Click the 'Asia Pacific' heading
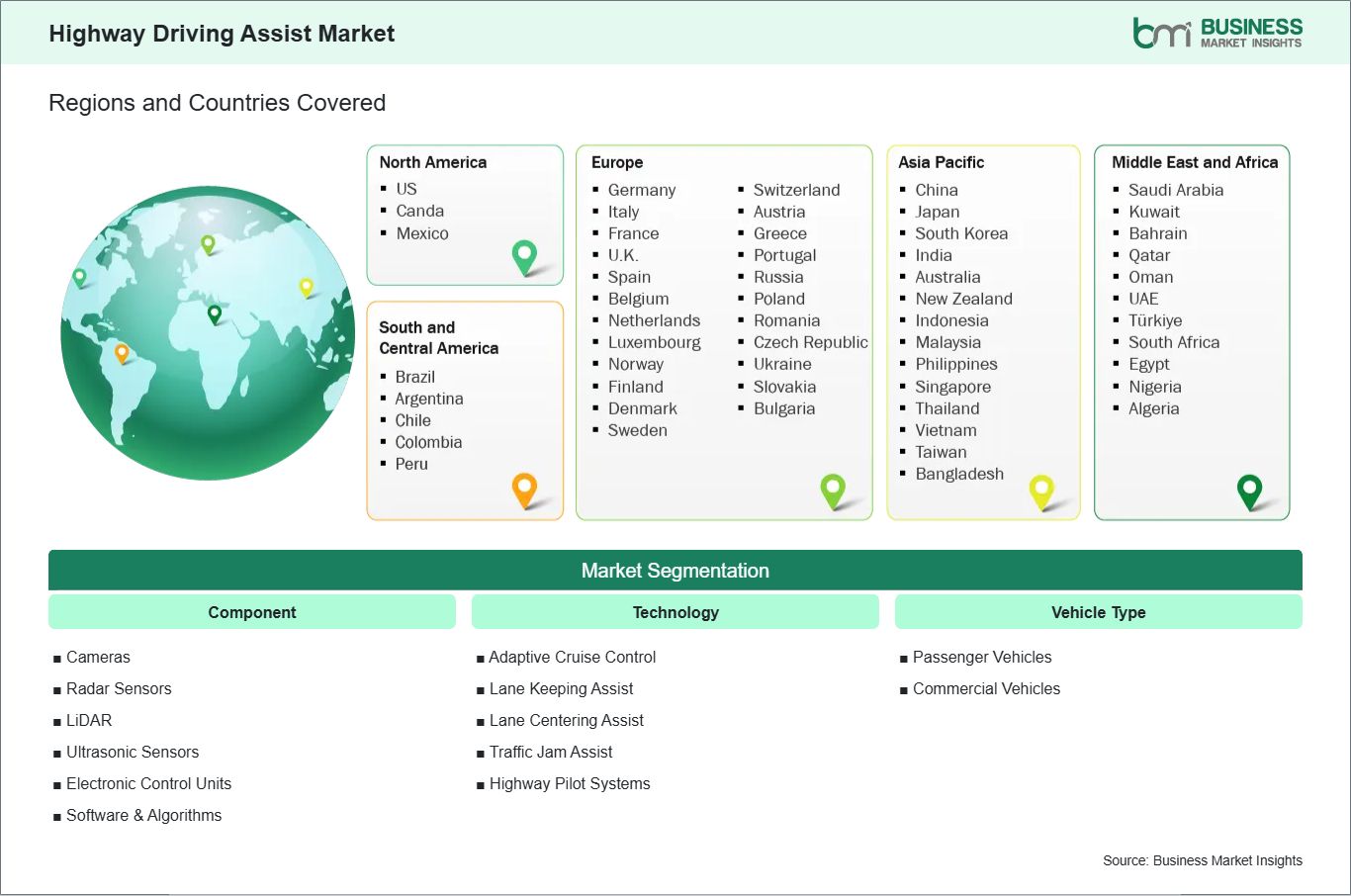Image resolution: width=1351 pixels, height=896 pixels. click(x=942, y=162)
